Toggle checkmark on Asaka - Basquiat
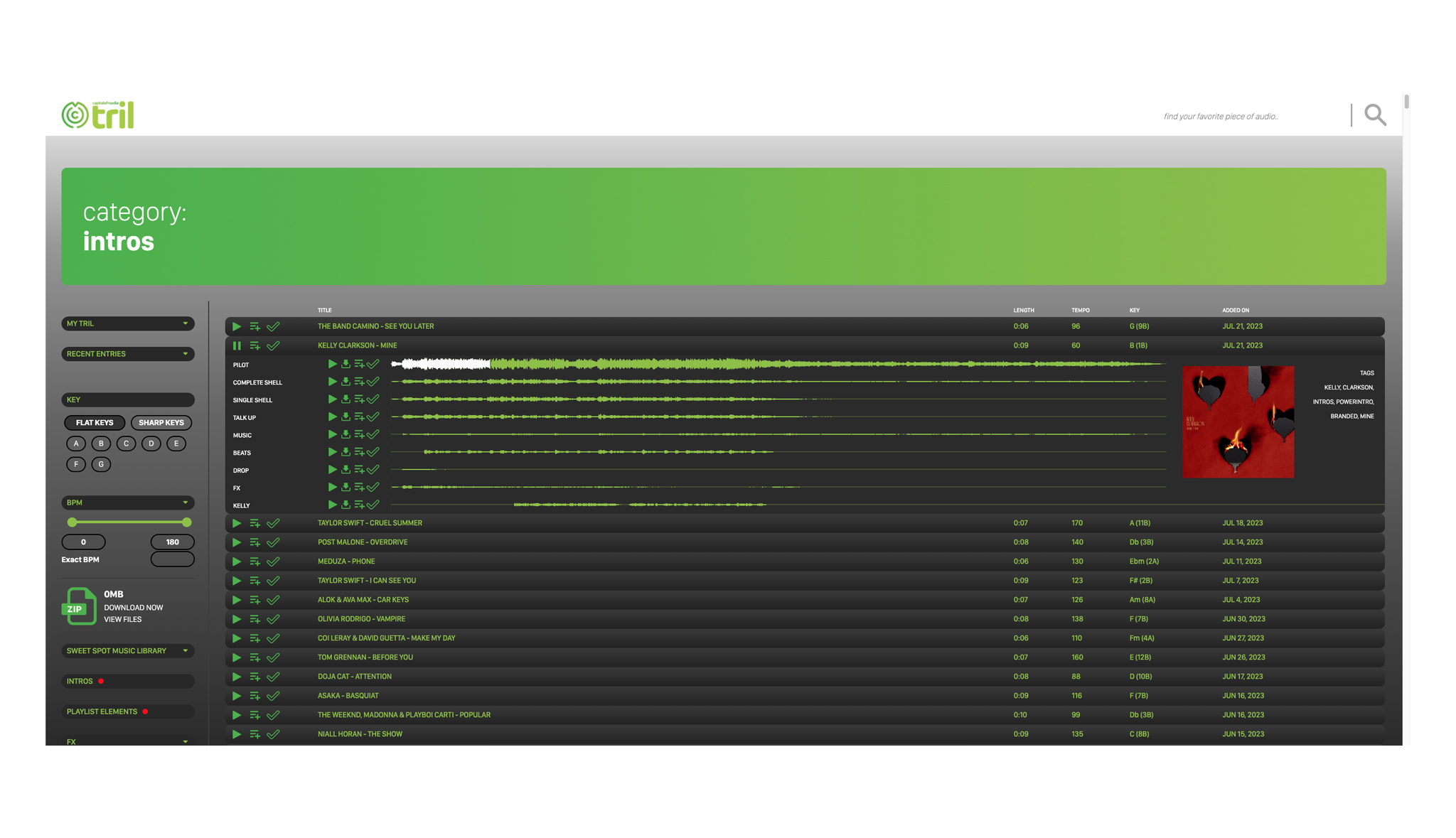This screenshot has width=1456, height=838. tap(273, 696)
